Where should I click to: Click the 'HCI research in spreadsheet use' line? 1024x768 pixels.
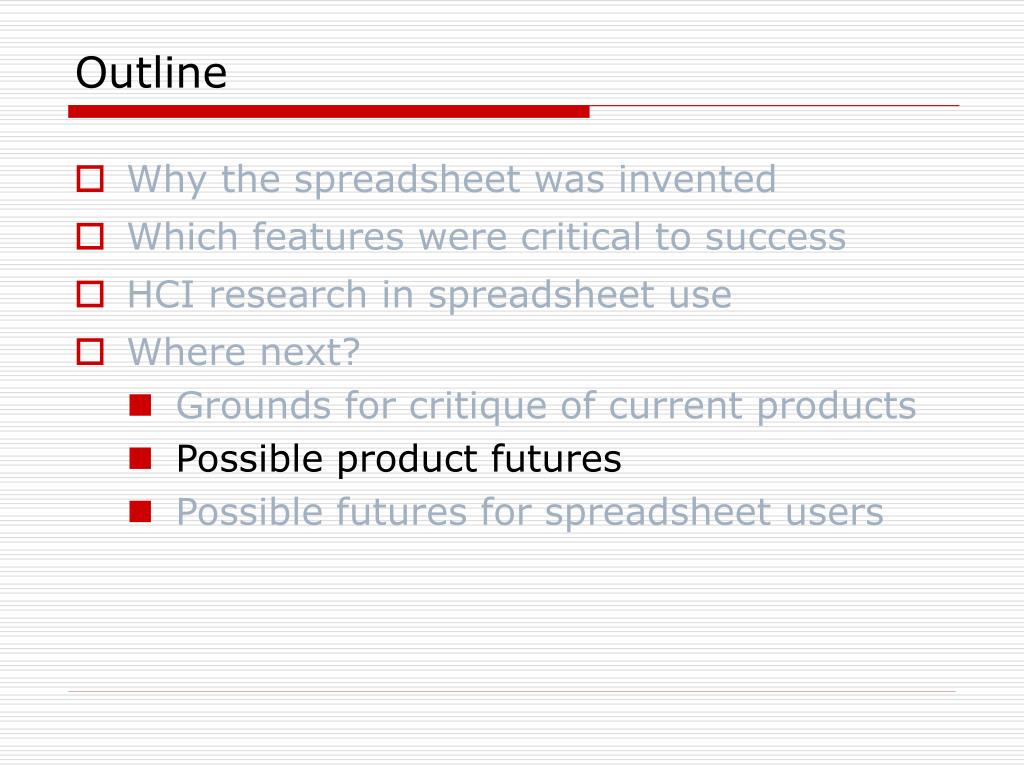430,295
